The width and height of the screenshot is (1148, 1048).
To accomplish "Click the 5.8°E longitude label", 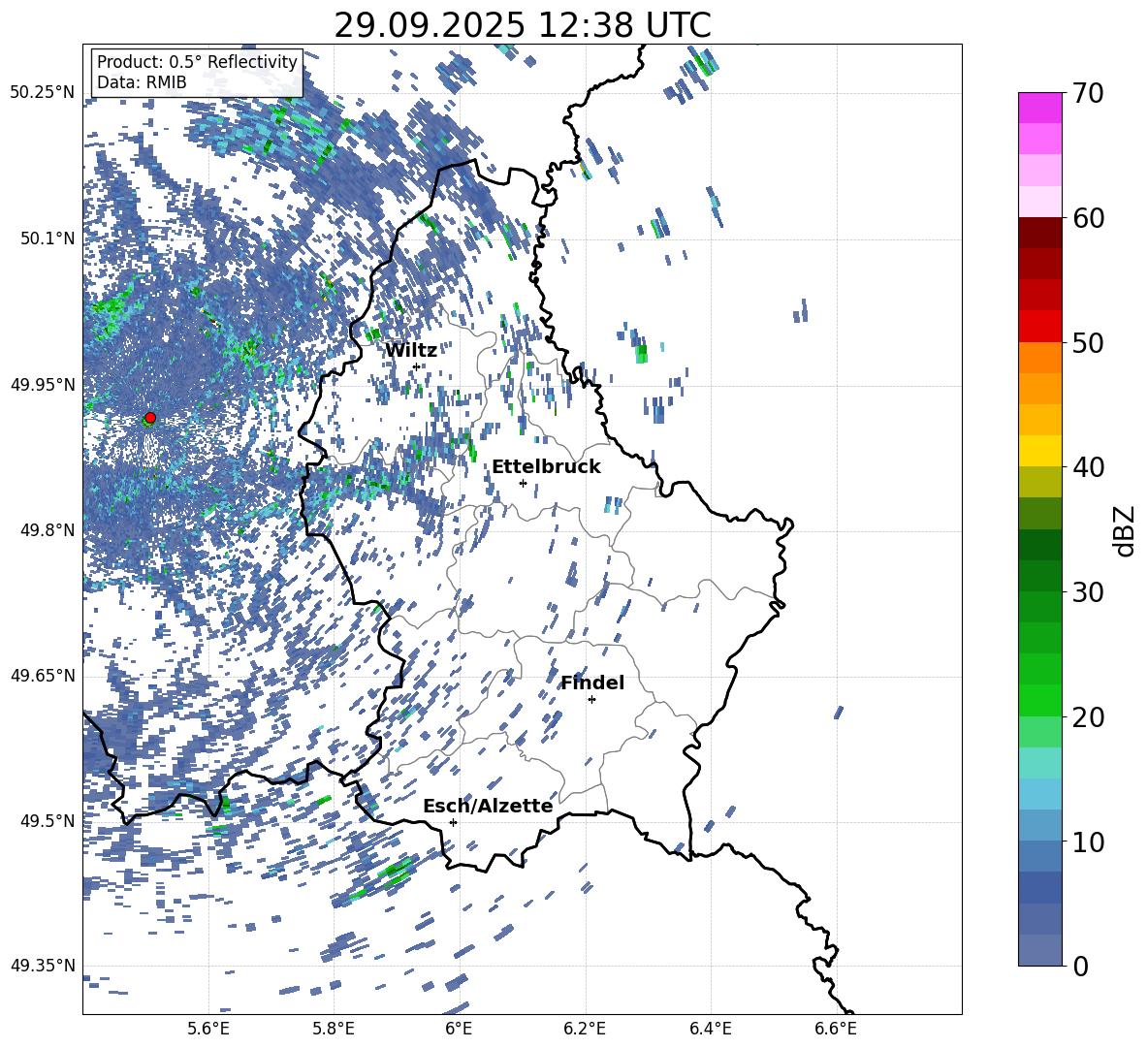I will coord(334,1029).
